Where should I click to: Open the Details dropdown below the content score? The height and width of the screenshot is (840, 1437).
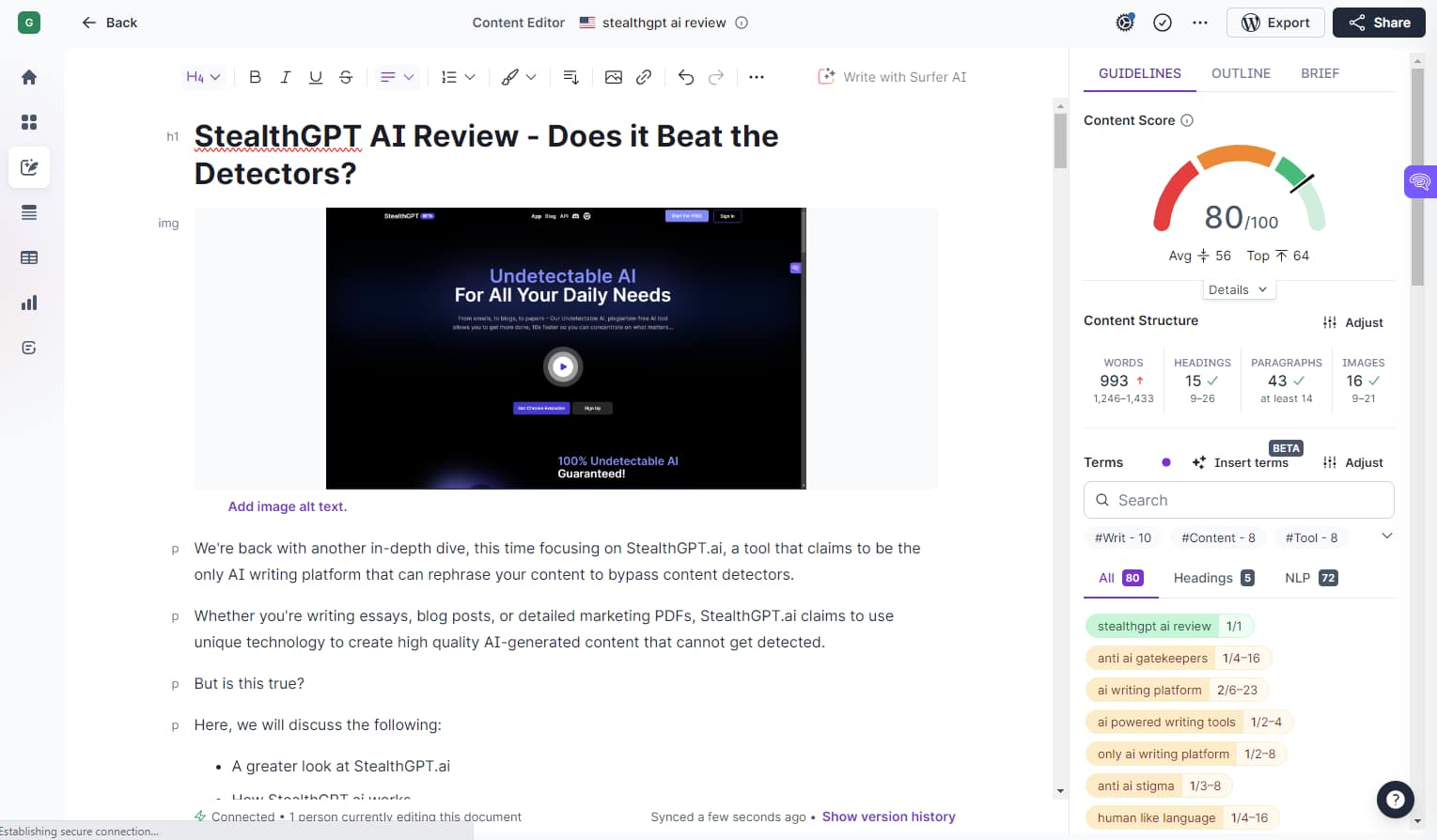pos(1238,289)
